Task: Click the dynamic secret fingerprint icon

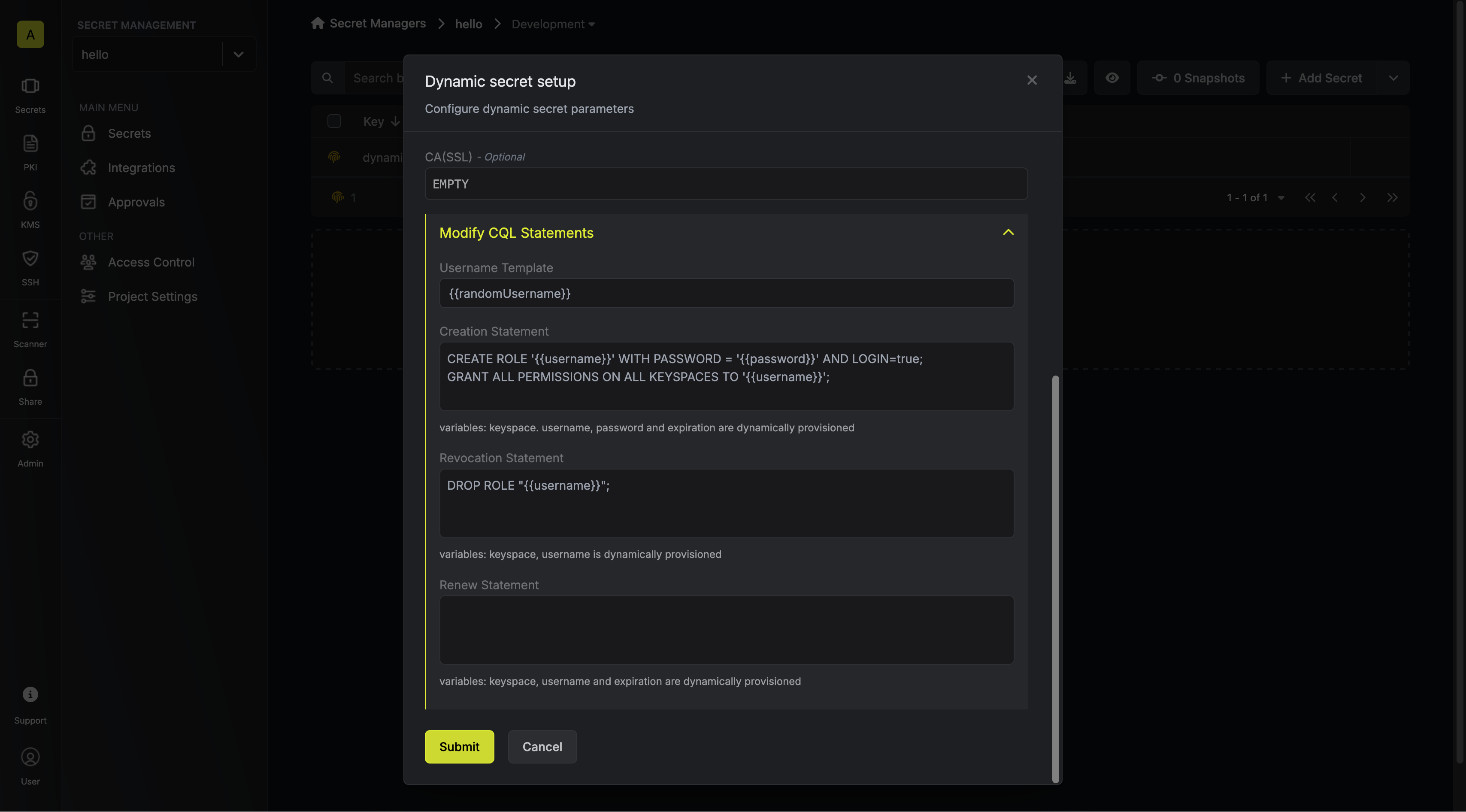Action: pos(334,157)
